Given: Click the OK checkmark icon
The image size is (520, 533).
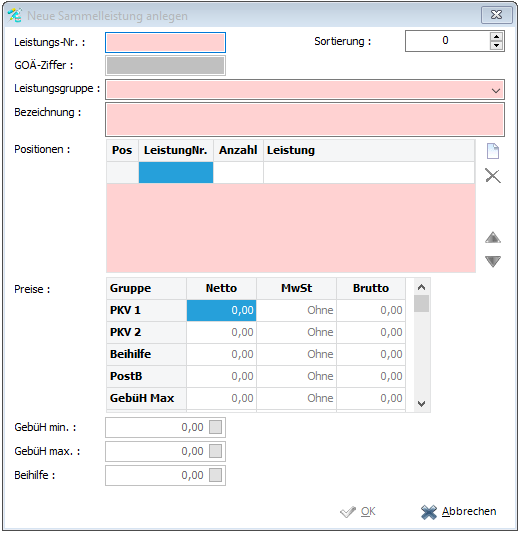Looking at the screenshot, I should (x=348, y=512).
